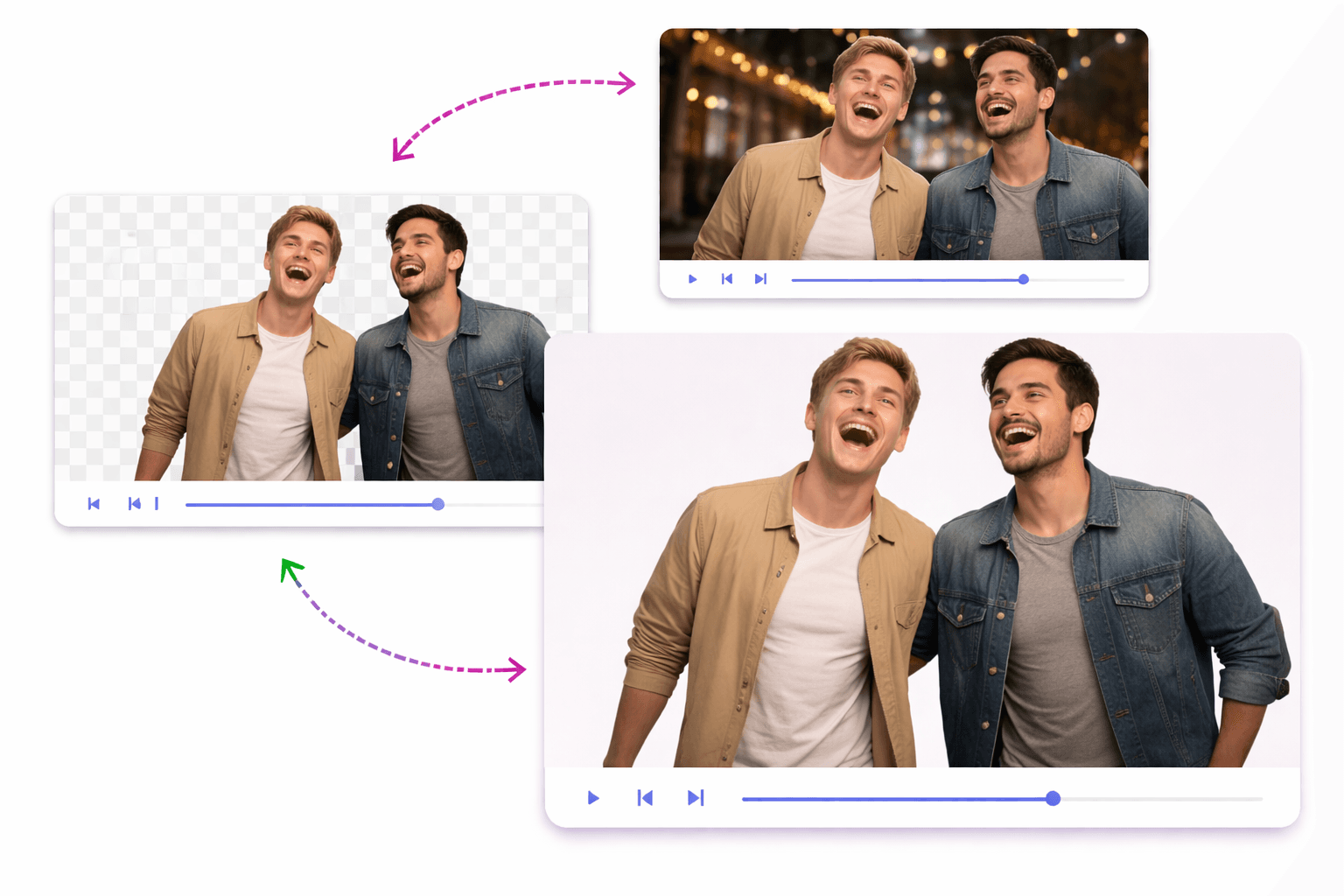This screenshot has width=1344, height=896.
Task: Click the checkerboard transparent-background video preview
Action: (x=297, y=337)
